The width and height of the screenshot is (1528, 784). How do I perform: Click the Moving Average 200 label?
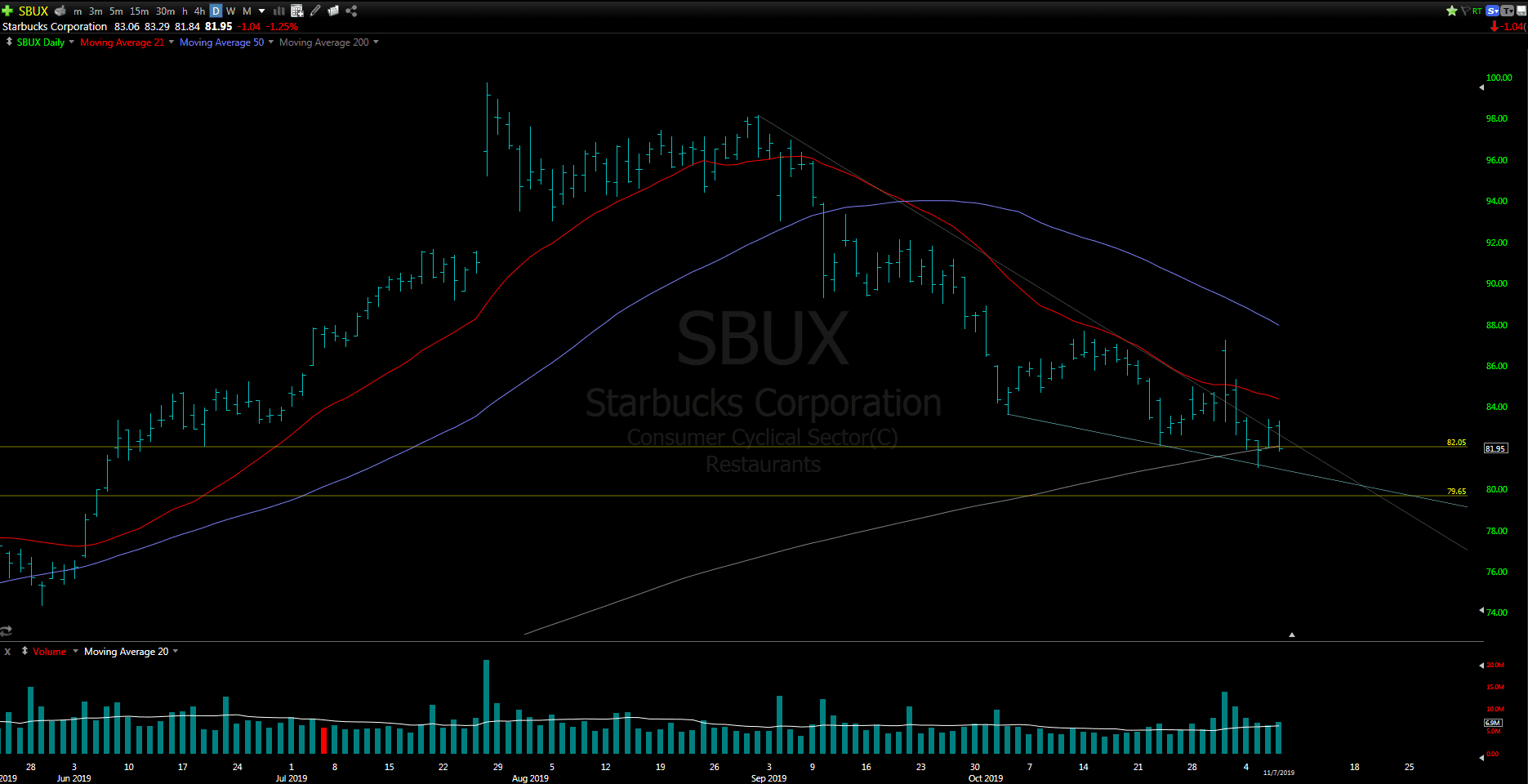click(x=324, y=42)
